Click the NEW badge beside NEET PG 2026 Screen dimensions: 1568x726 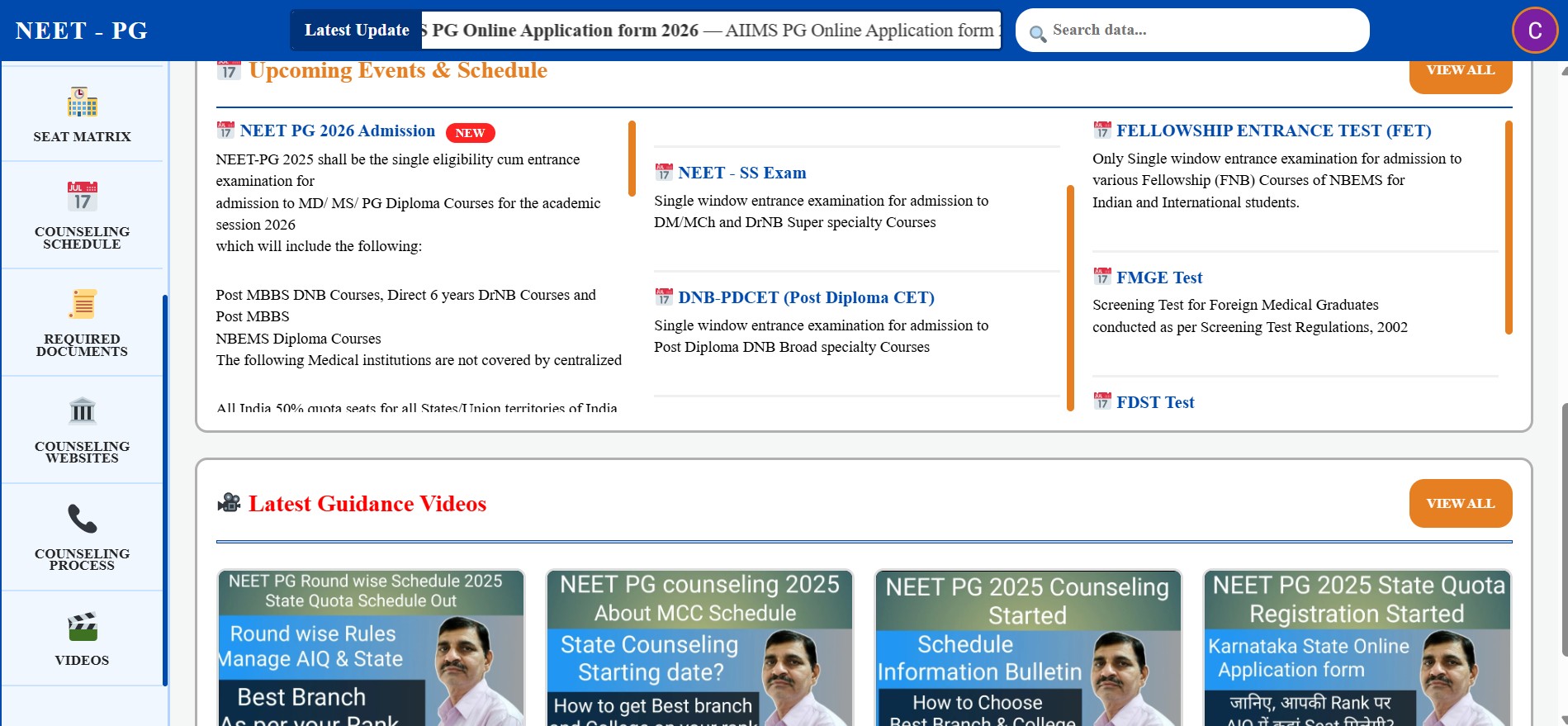pyautogui.click(x=470, y=133)
